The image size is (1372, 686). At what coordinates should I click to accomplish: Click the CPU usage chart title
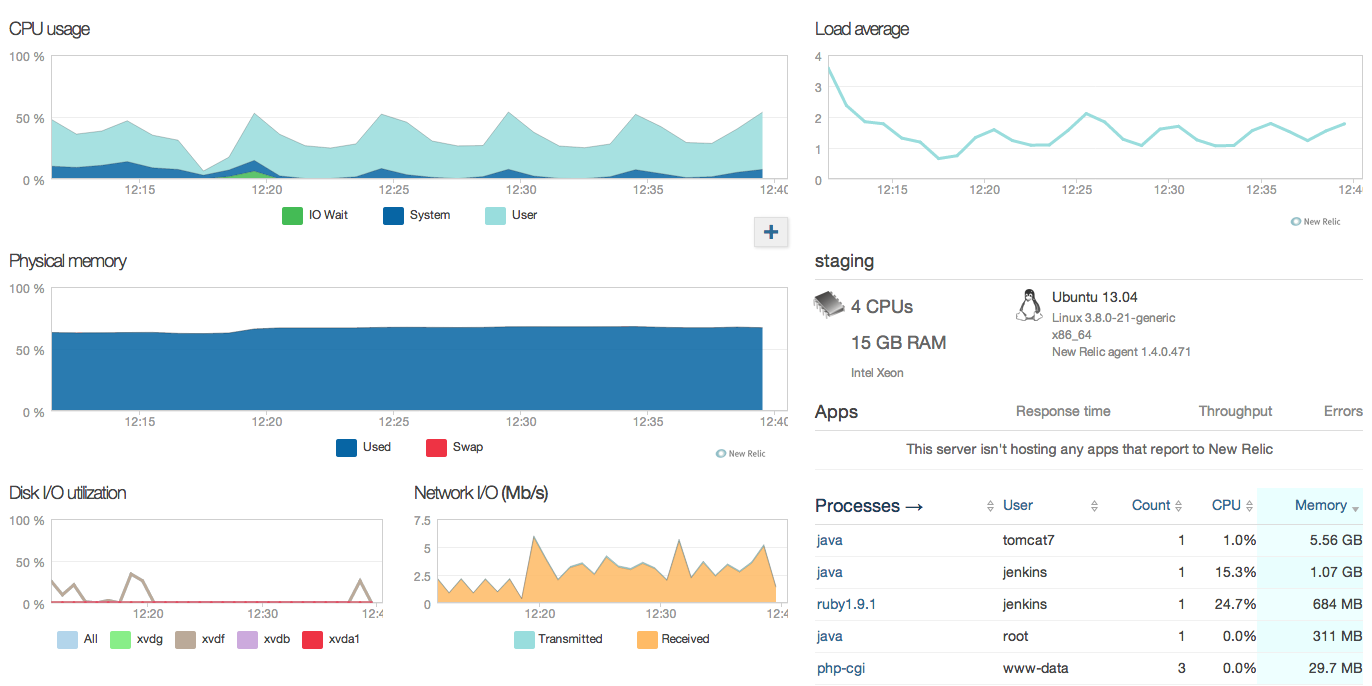coord(49,29)
